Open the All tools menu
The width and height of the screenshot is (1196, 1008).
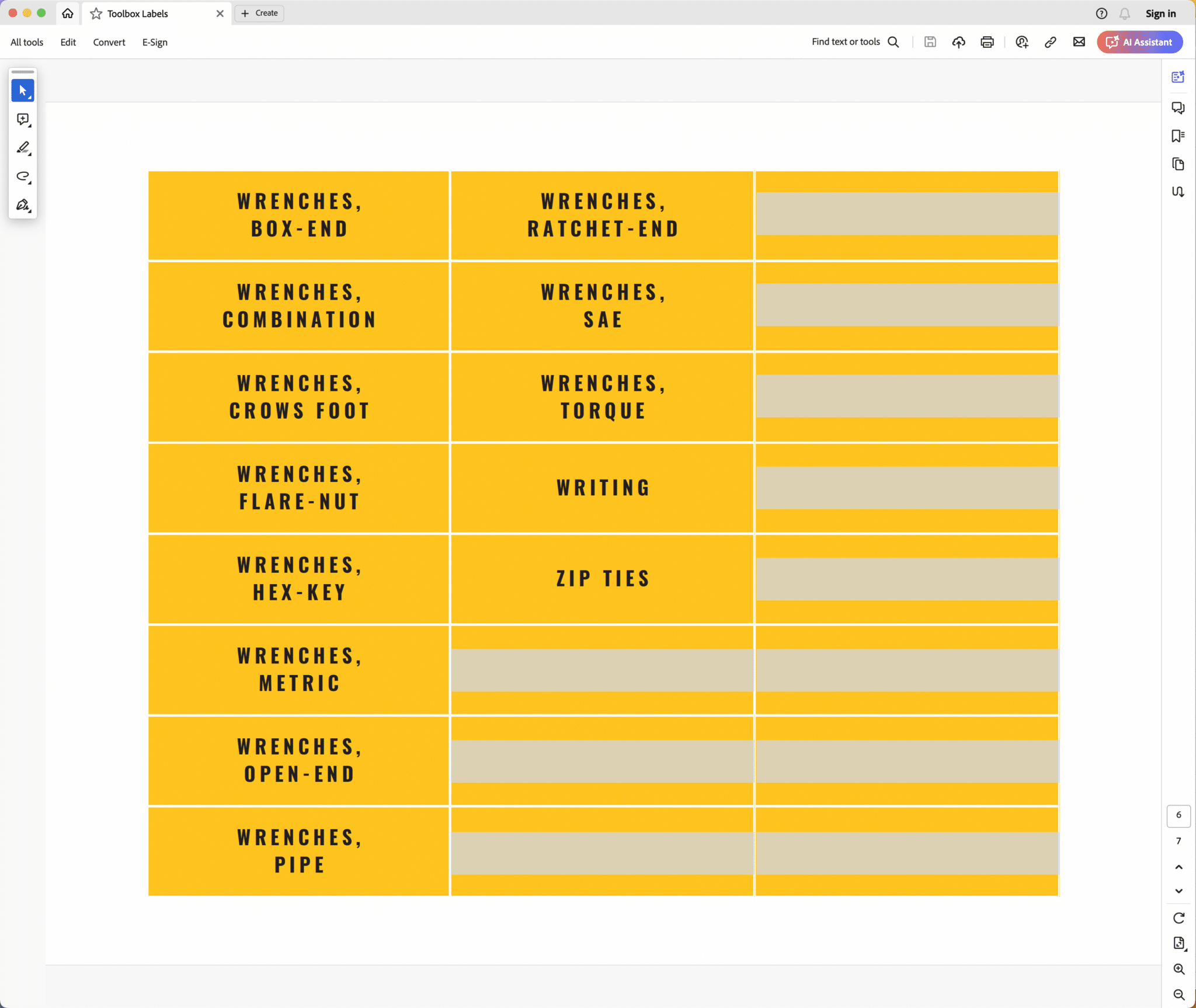27,42
